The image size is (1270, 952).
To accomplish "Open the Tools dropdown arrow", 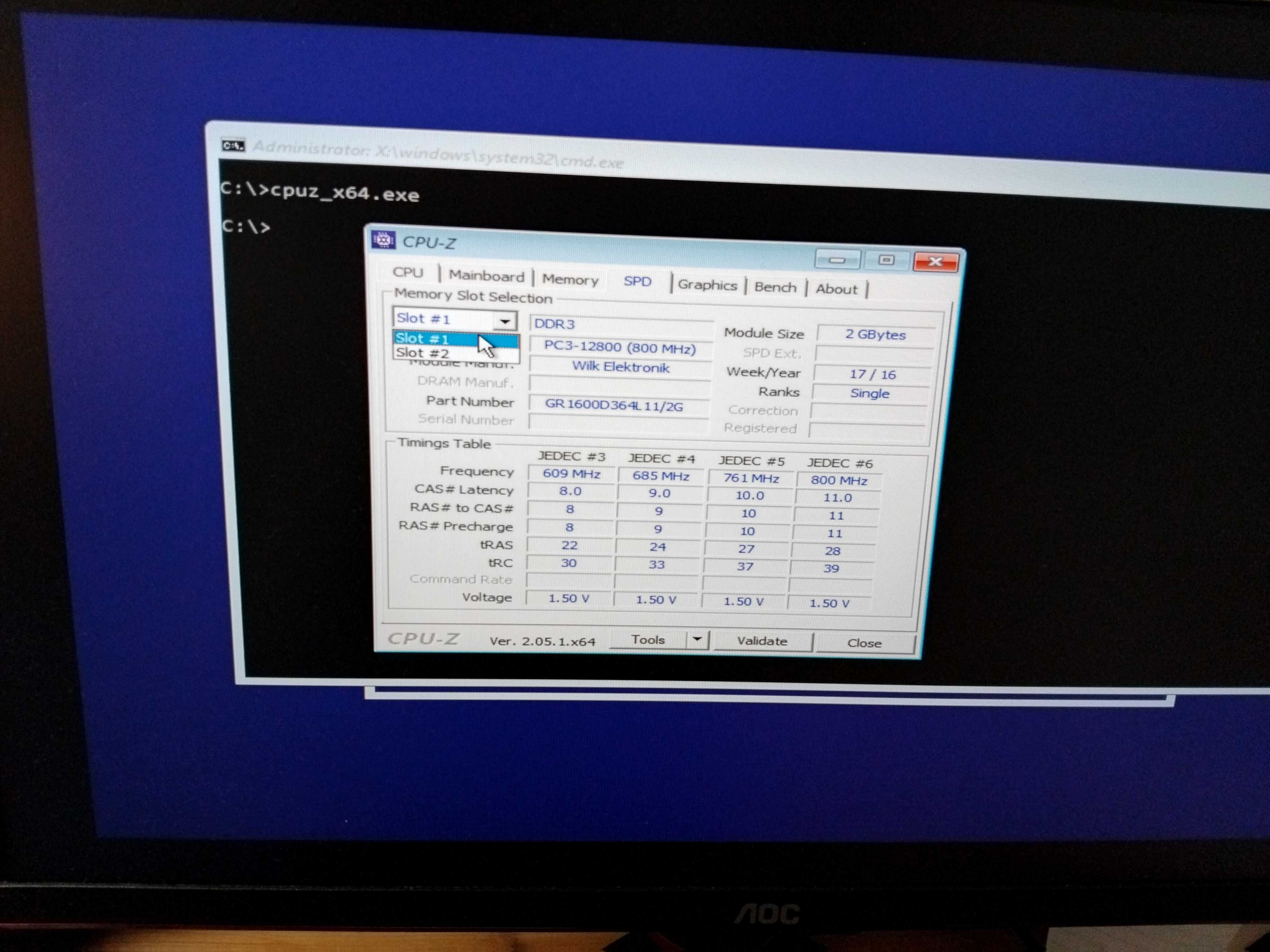I will [x=698, y=639].
